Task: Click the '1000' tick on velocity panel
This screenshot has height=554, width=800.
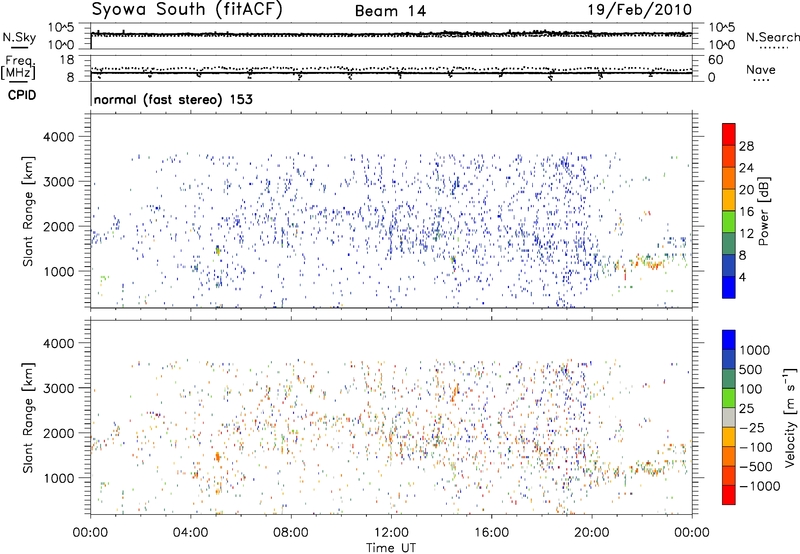Action: [58, 478]
